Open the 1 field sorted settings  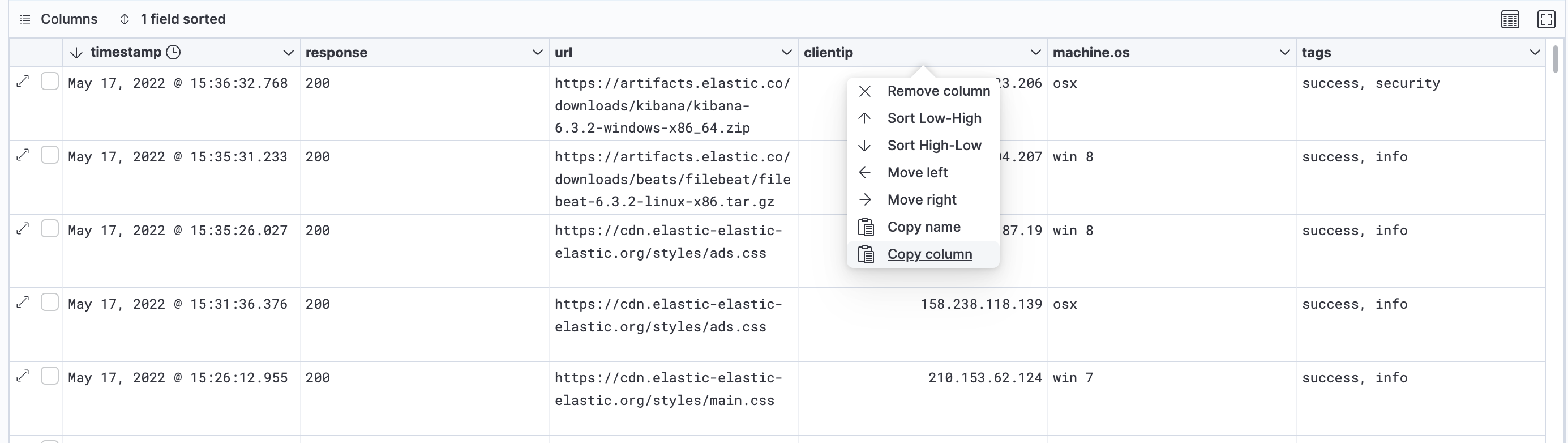point(172,19)
